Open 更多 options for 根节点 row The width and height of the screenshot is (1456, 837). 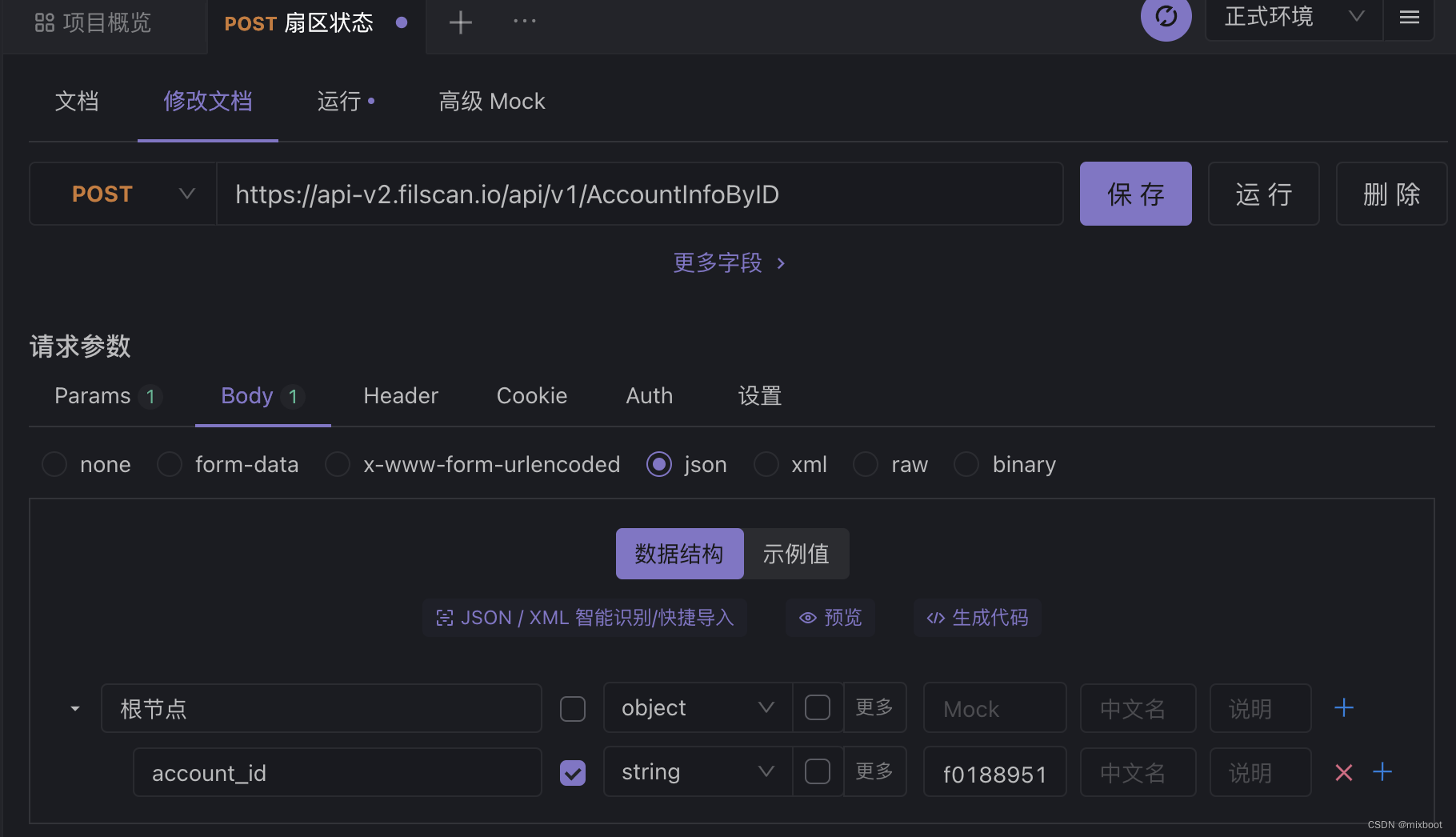874,707
